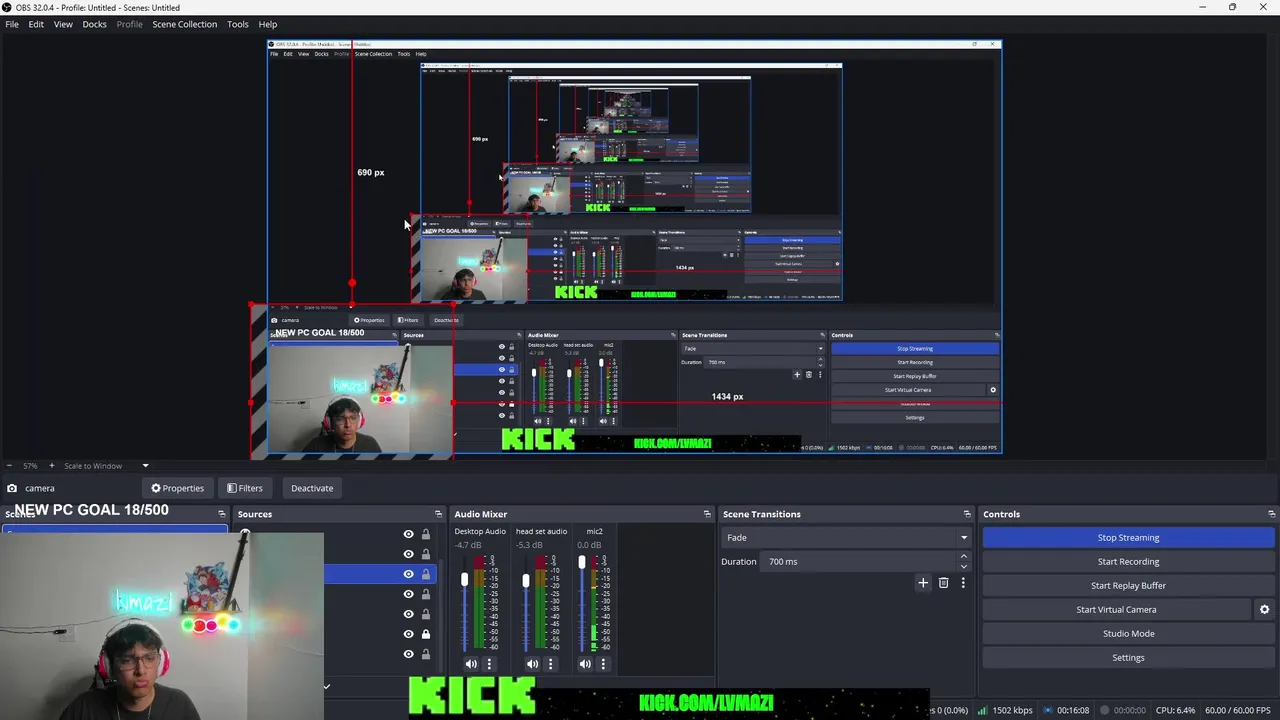Image resolution: width=1280 pixels, height=720 pixels.
Task: Open virtual camera settings gear
Action: pos(1264,610)
